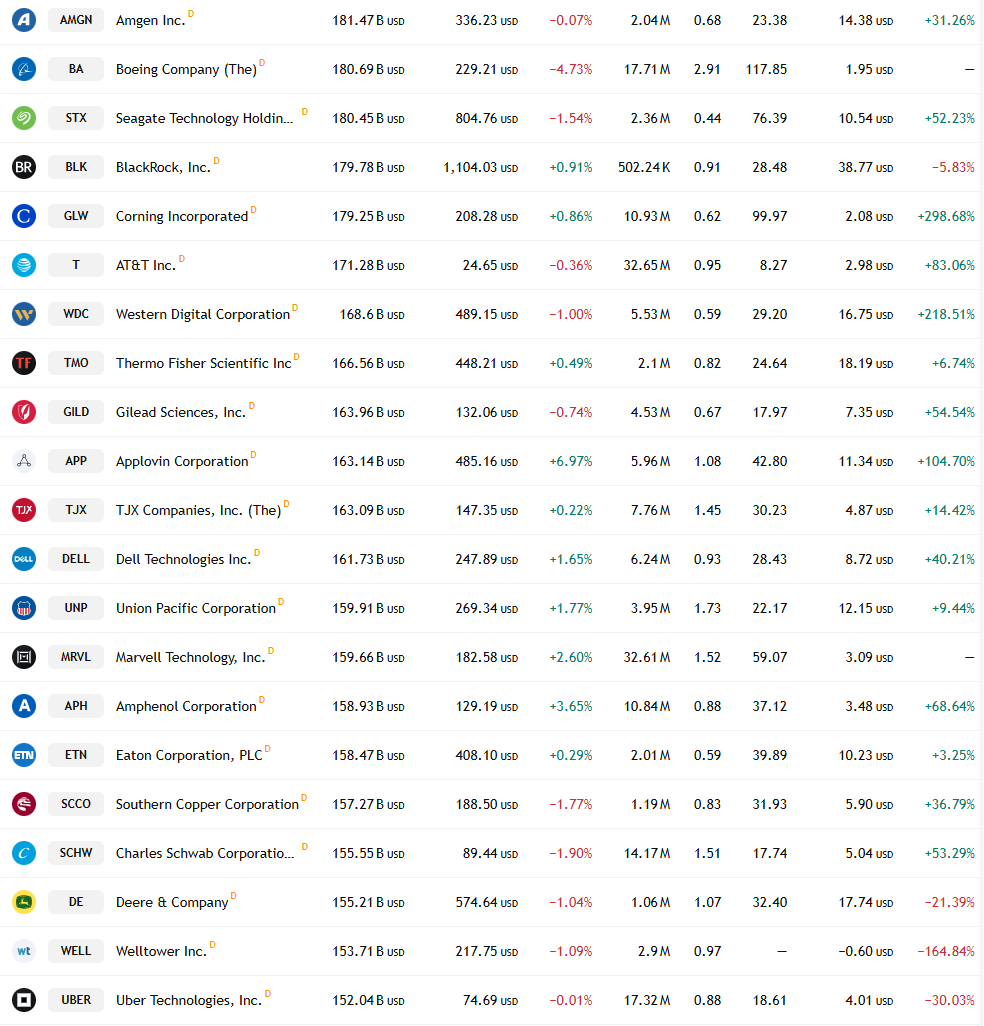Click the Dell logo icon

click(24, 559)
